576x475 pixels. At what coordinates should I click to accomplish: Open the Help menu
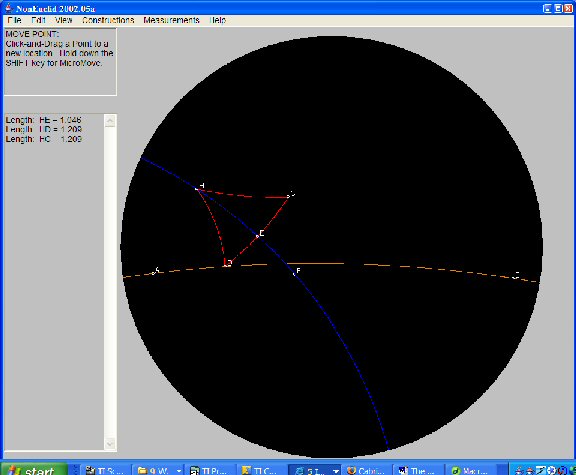pyautogui.click(x=217, y=20)
